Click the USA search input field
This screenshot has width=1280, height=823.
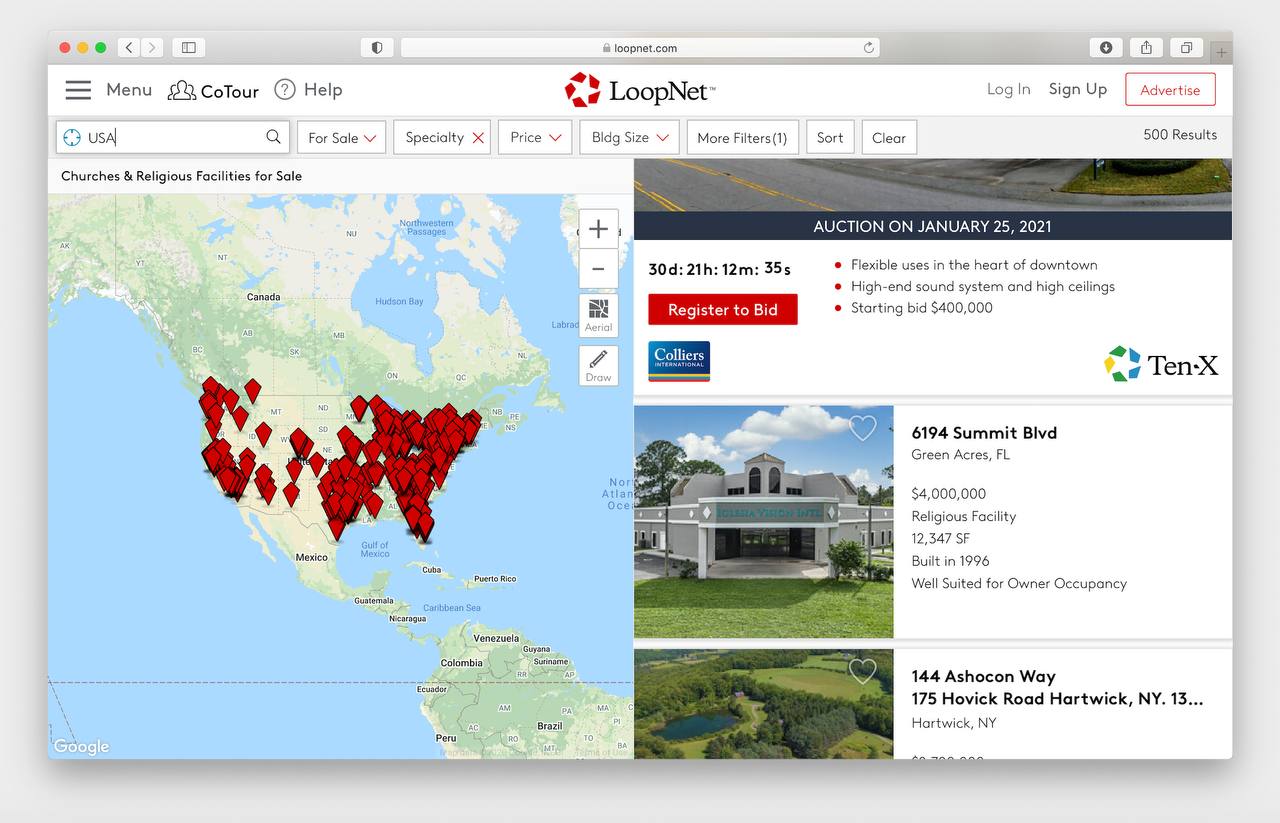click(172, 137)
